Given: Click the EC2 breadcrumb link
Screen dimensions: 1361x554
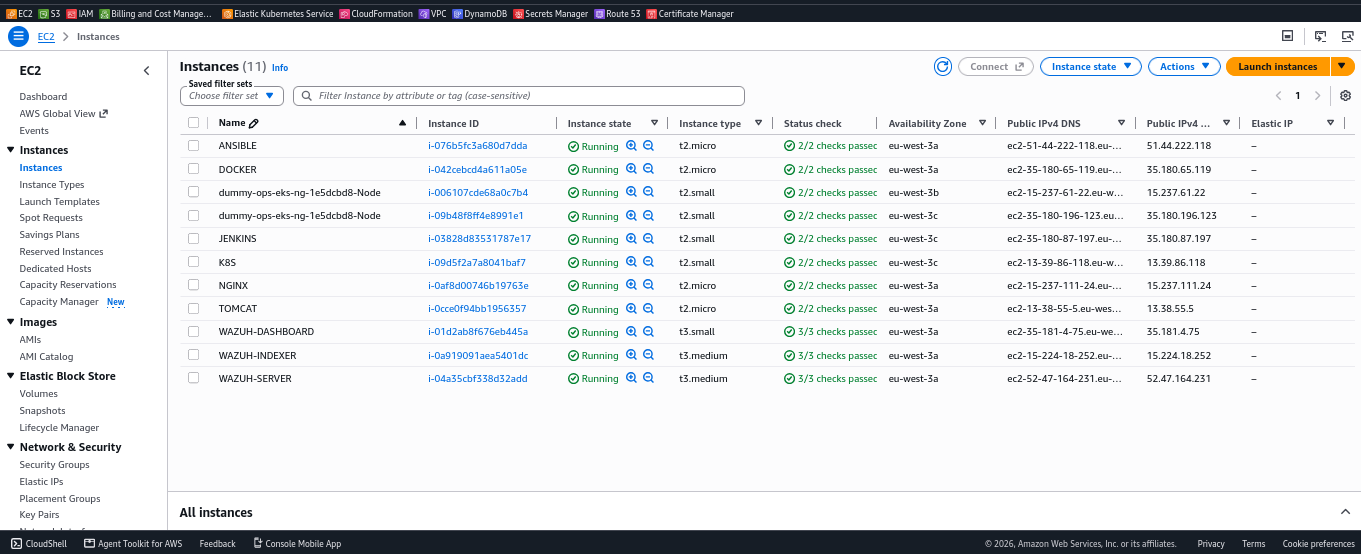Looking at the screenshot, I should (x=46, y=36).
